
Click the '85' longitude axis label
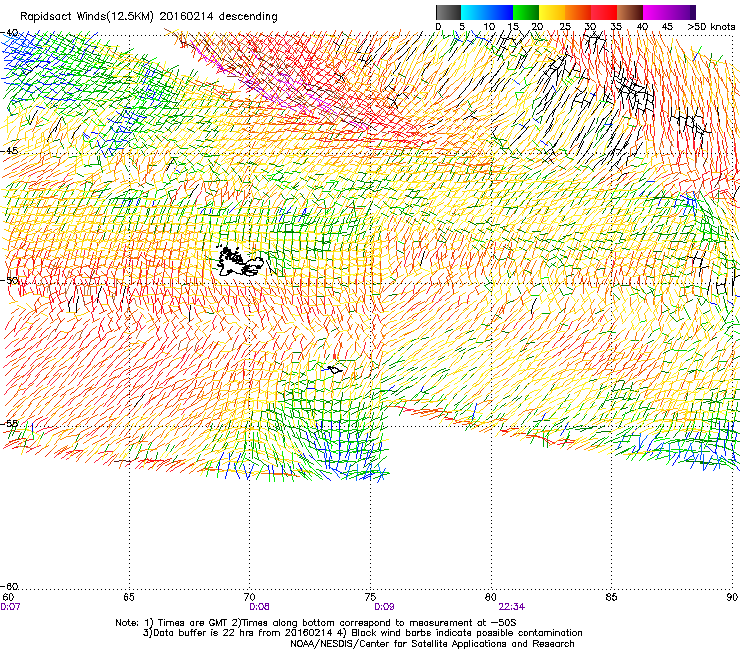point(611,597)
